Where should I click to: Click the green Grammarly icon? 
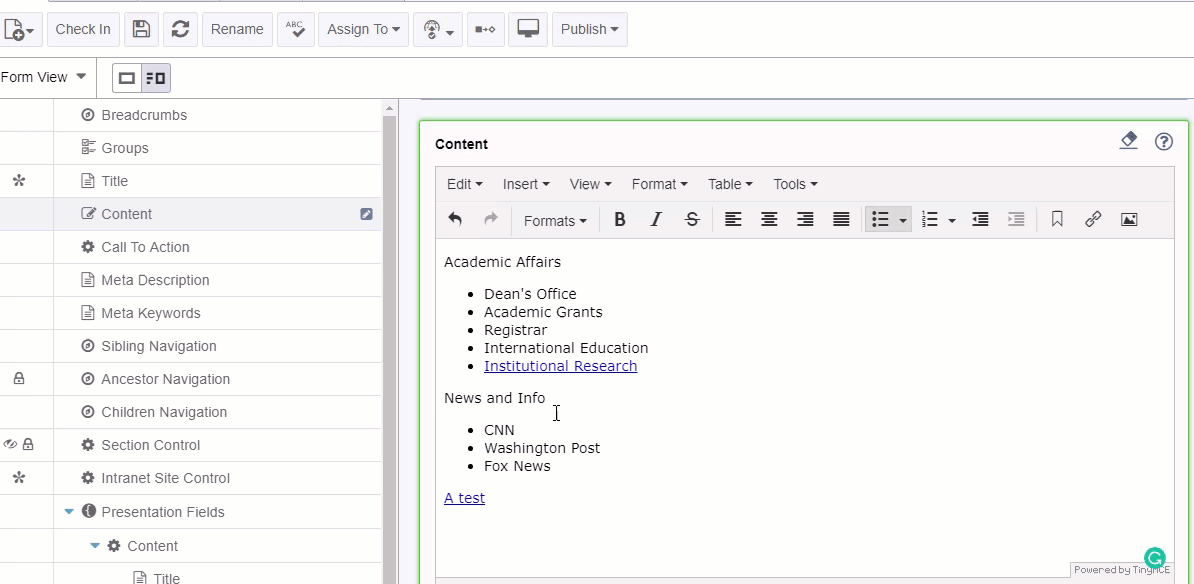(1154, 558)
